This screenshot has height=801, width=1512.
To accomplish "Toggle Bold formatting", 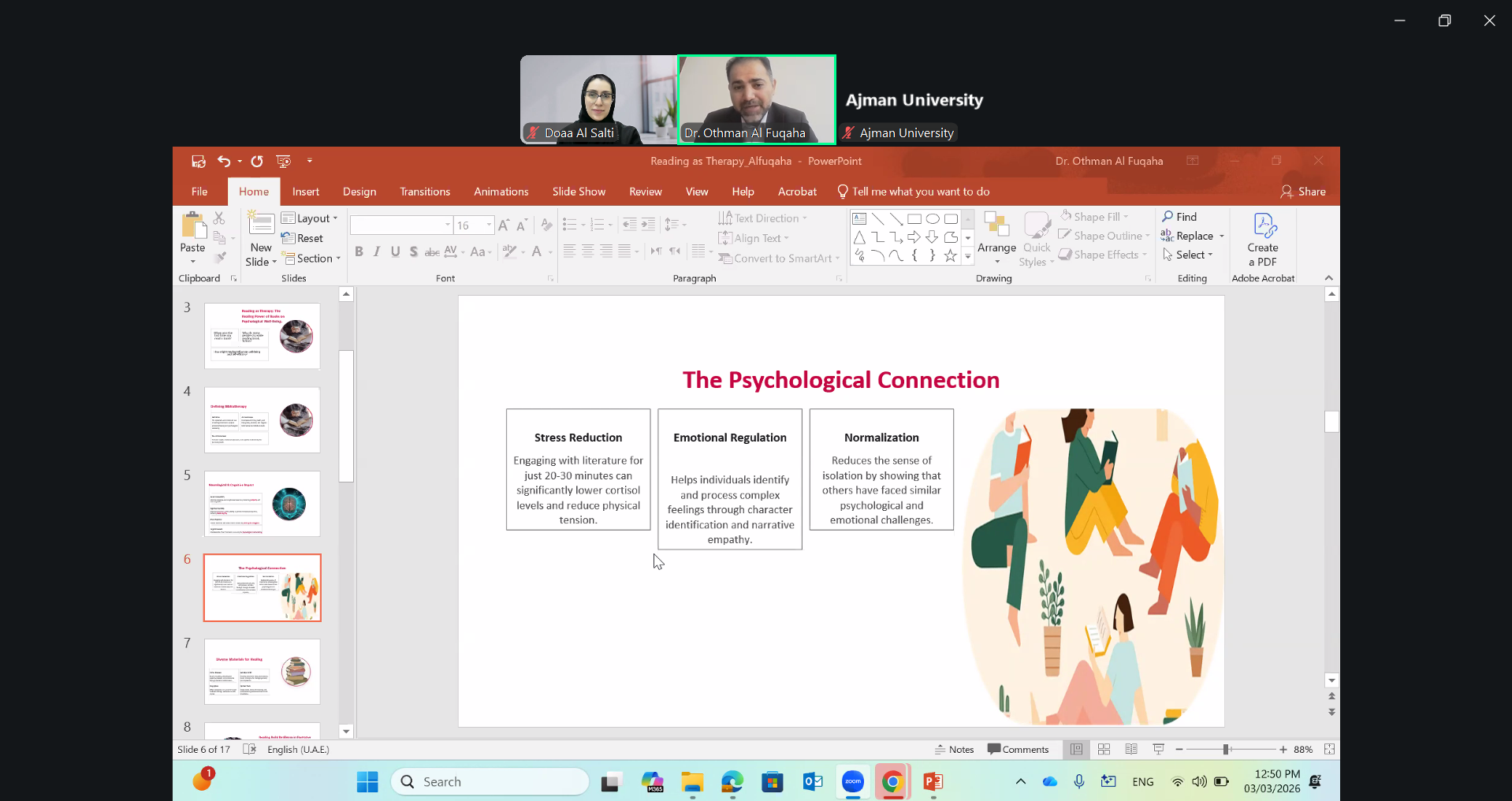I will click(359, 251).
